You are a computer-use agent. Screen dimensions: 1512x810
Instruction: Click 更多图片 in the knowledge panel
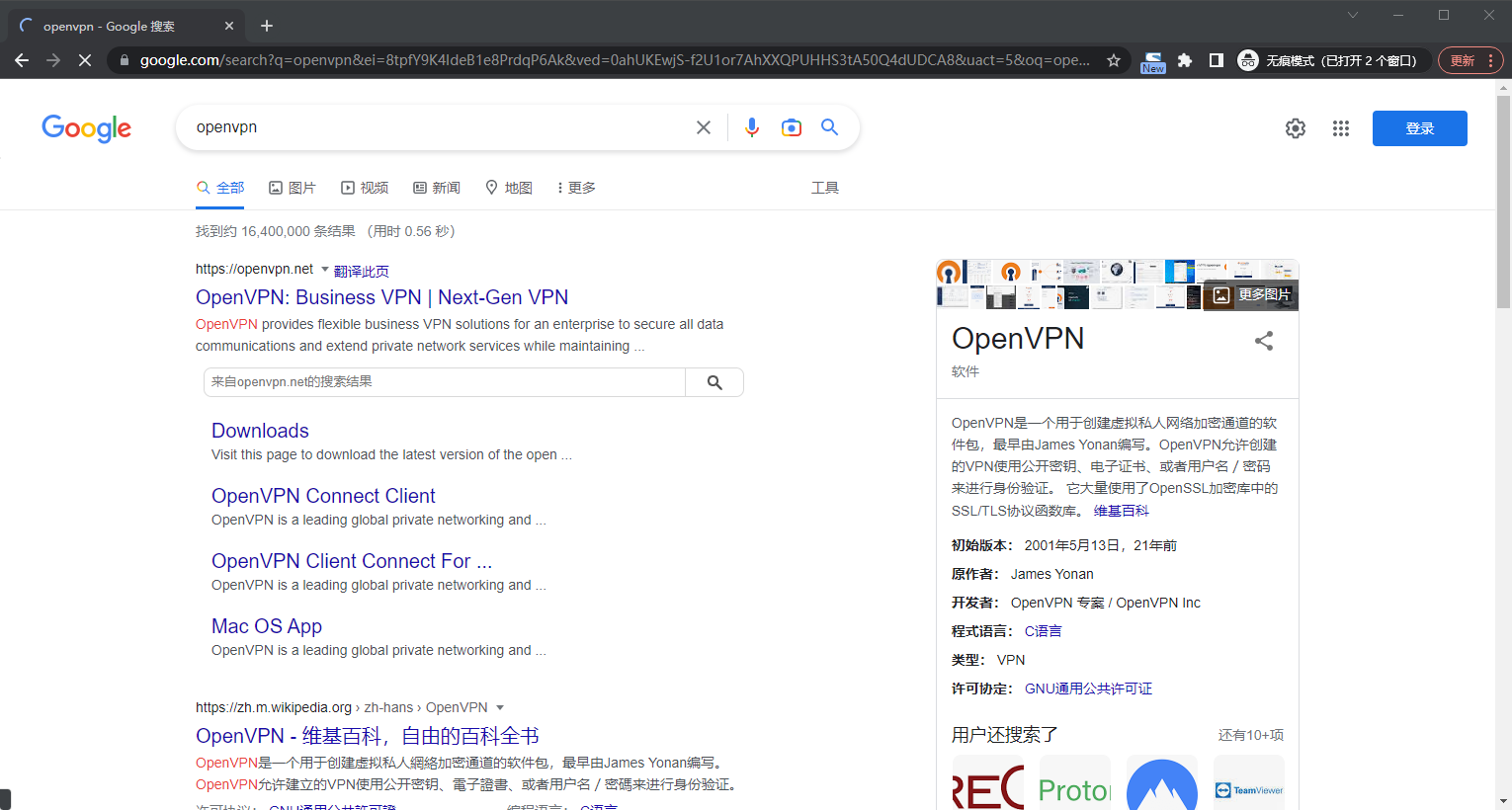pos(1251,294)
